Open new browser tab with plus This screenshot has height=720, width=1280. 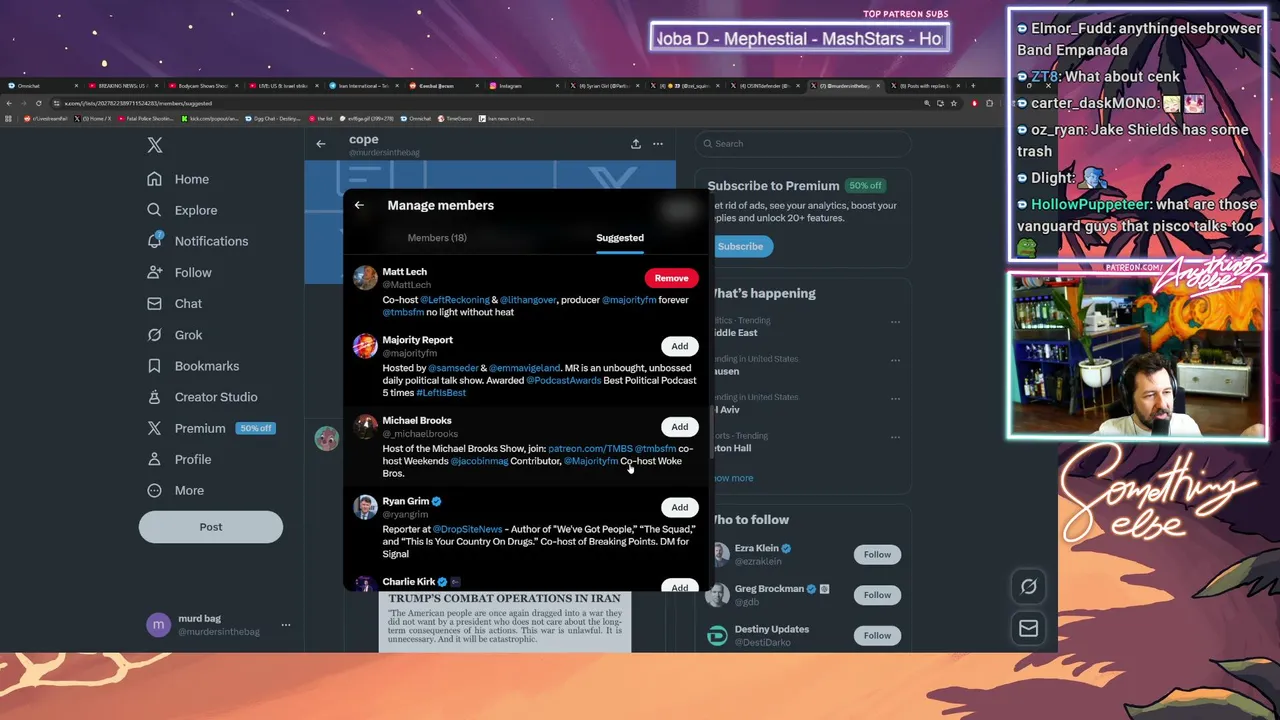click(x=973, y=86)
